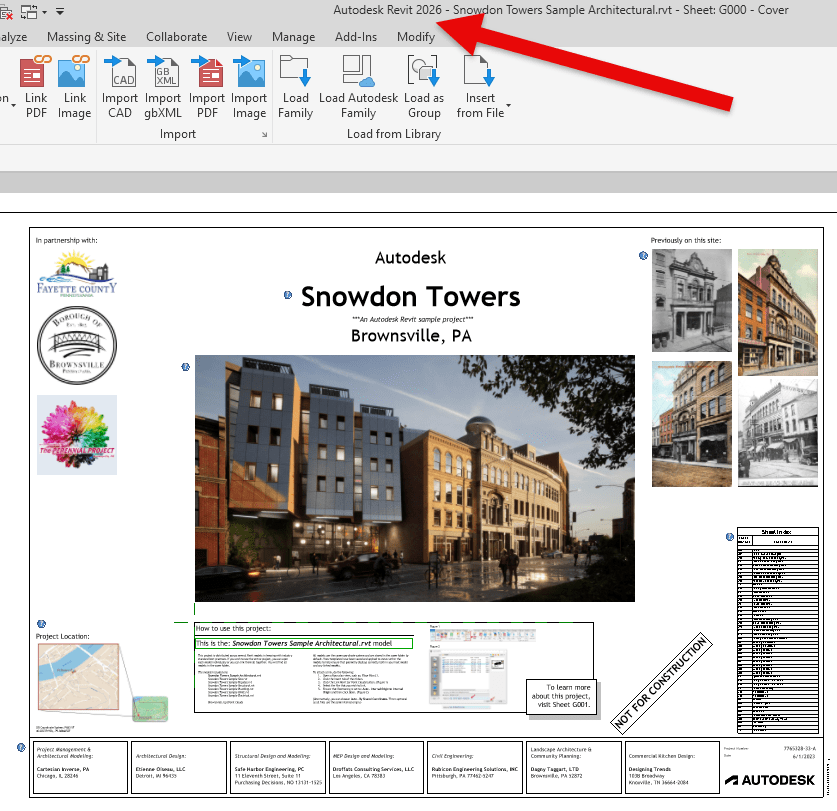This screenshot has height=811, width=837.
Task: Click the Import Image tool
Action: pyautogui.click(x=249, y=87)
